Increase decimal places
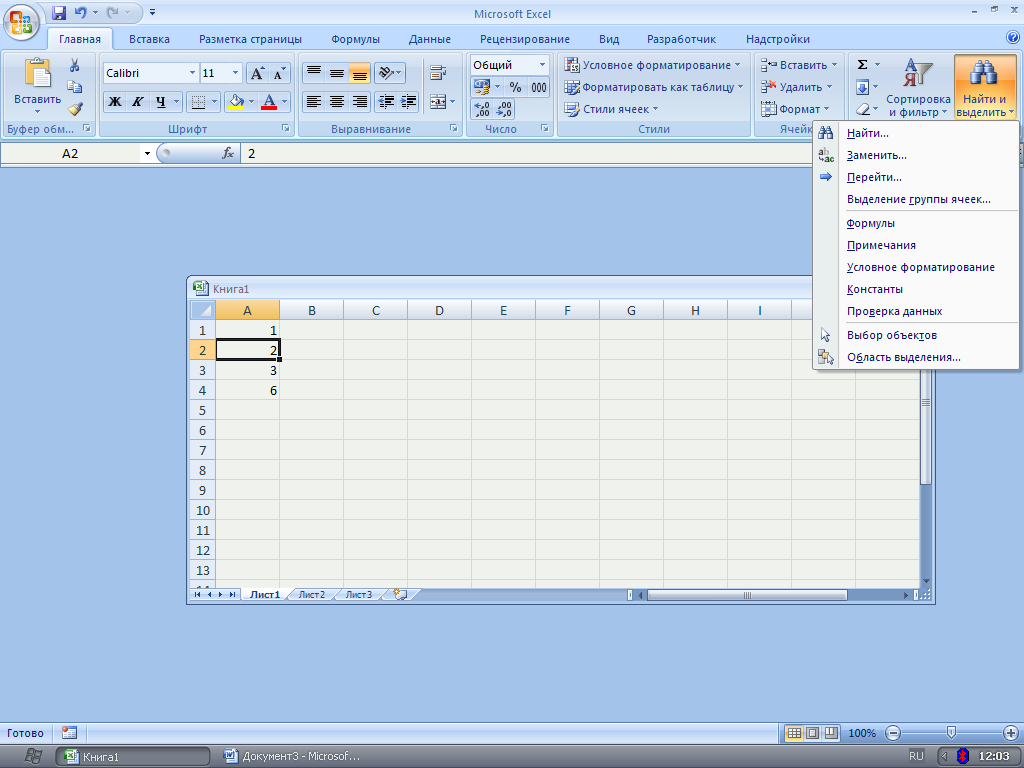 coord(482,109)
